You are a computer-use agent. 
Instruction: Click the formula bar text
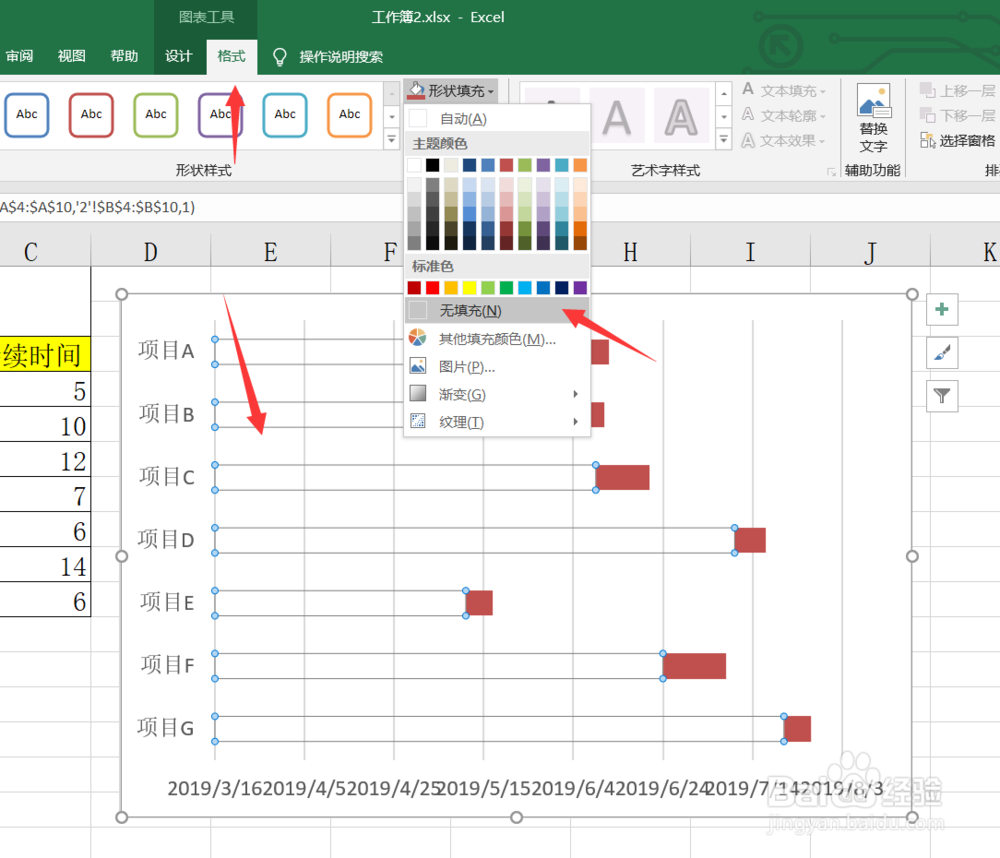98,207
